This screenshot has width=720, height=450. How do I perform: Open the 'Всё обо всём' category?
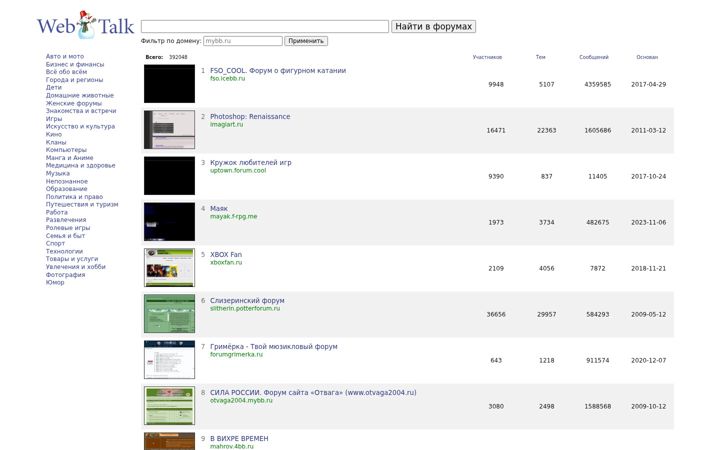[x=66, y=72]
